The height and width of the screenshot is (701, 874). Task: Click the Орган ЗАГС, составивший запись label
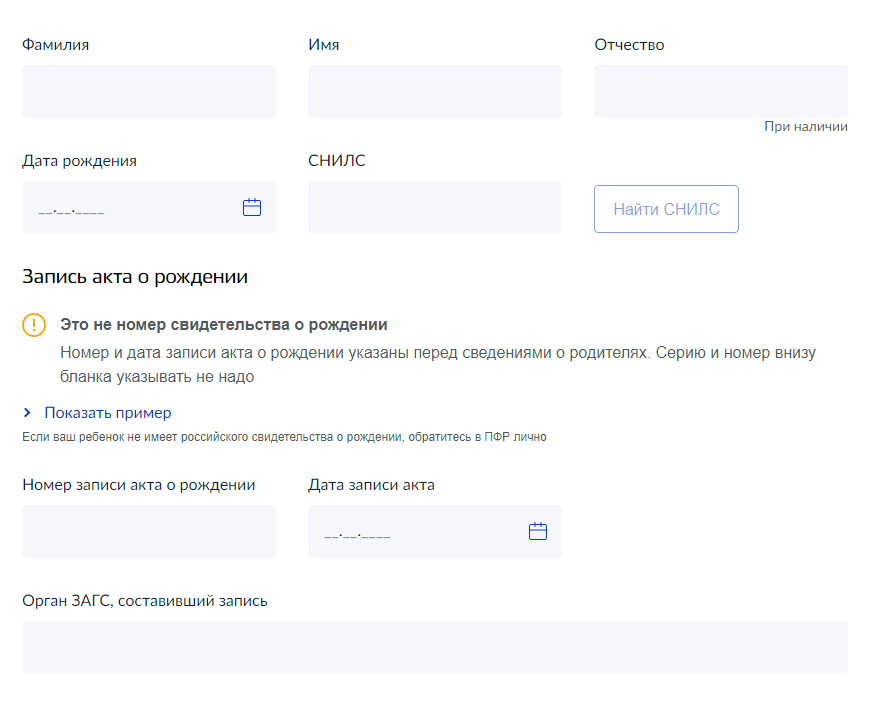(x=145, y=601)
